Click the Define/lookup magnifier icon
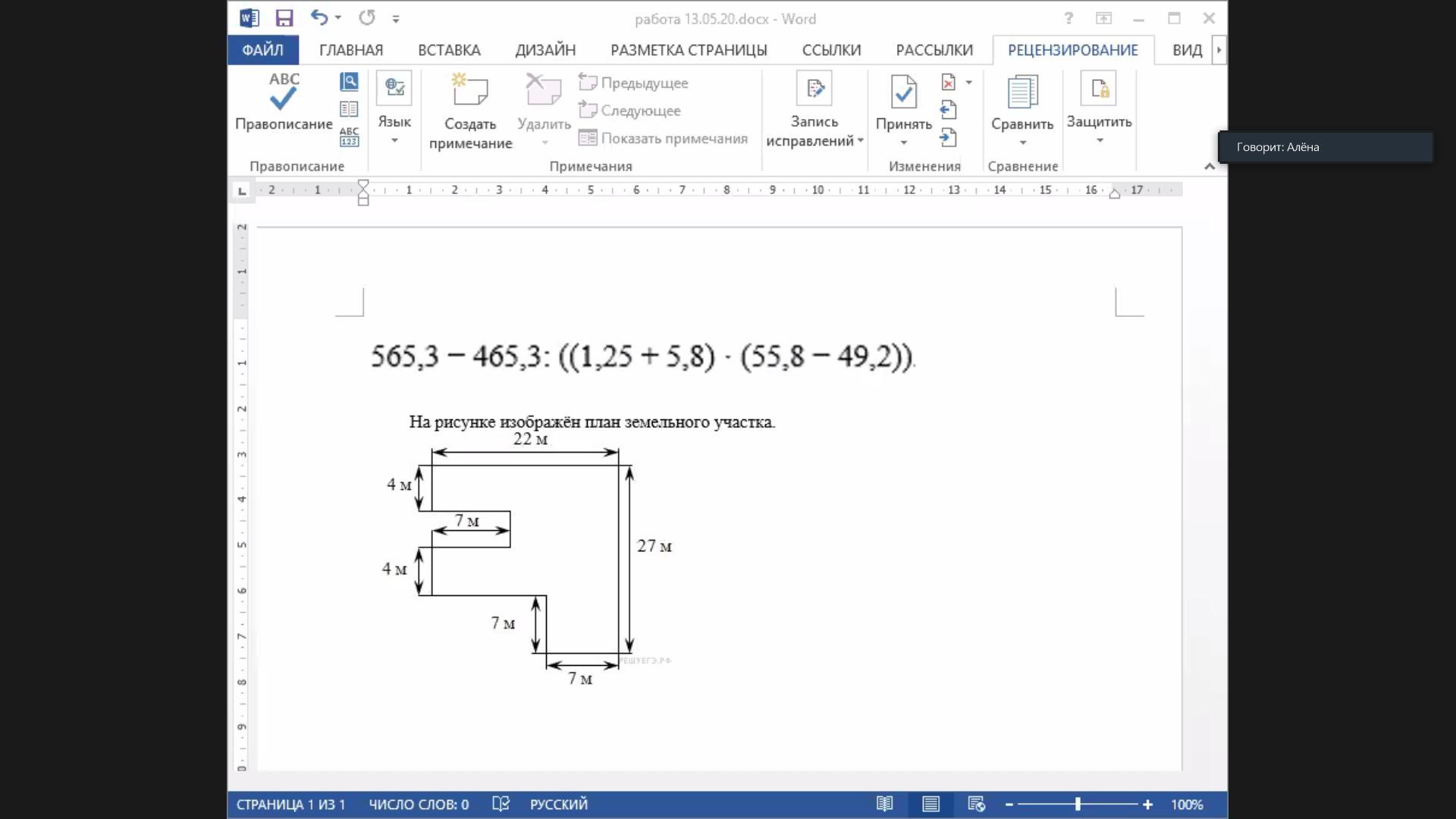The width and height of the screenshot is (1456, 819). point(349,81)
